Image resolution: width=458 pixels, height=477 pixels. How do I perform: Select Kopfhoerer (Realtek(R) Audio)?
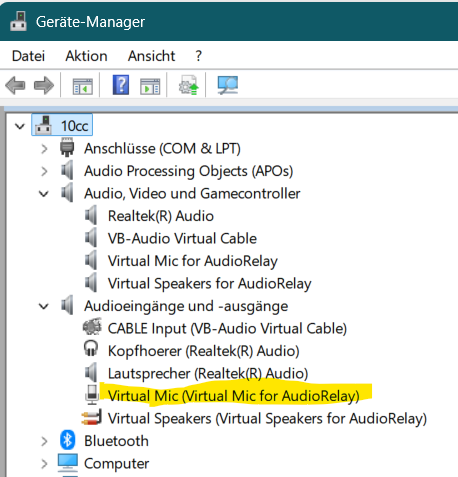pos(204,351)
